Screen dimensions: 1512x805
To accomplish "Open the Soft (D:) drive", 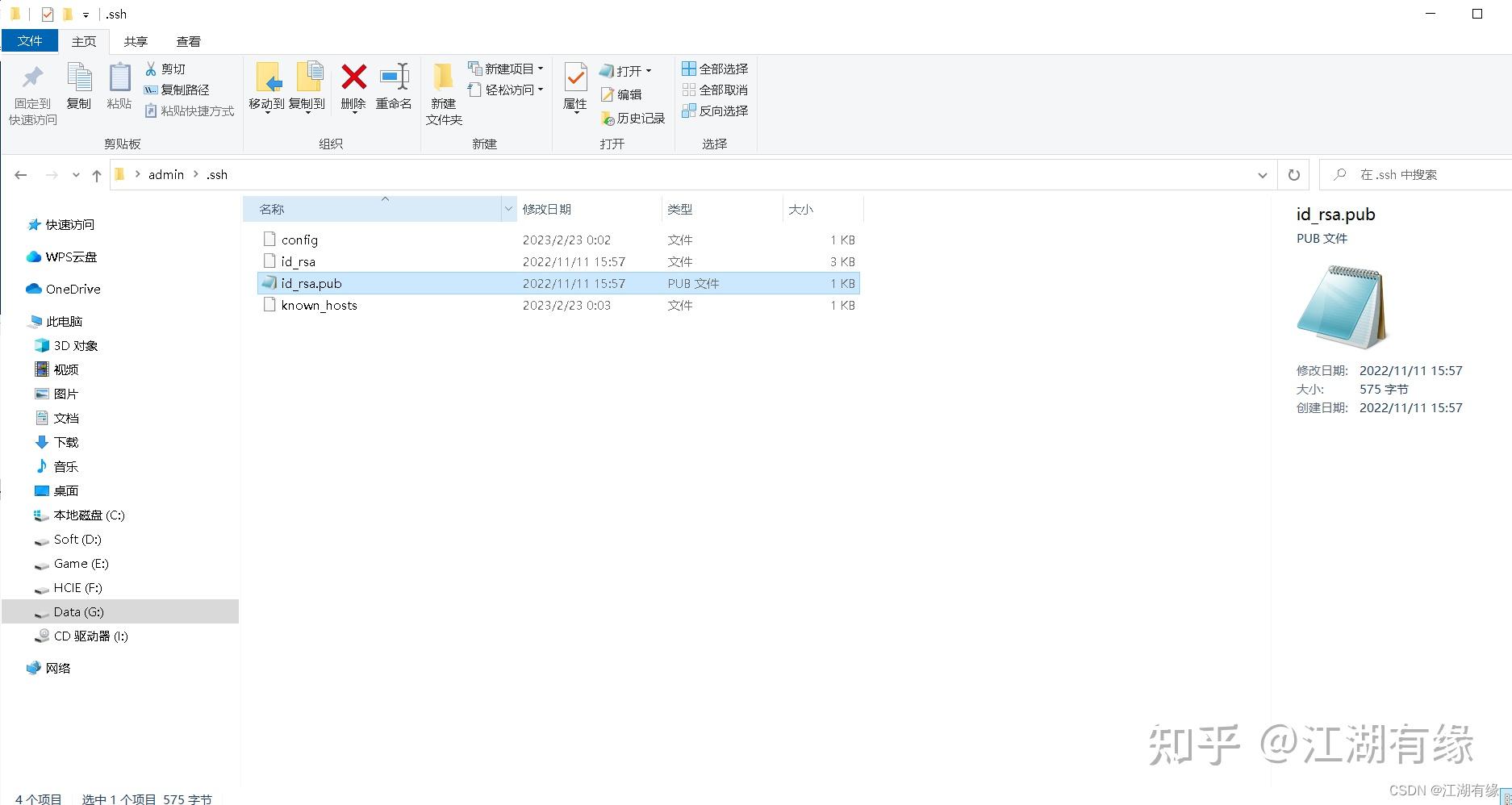I will [x=69, y=539].
